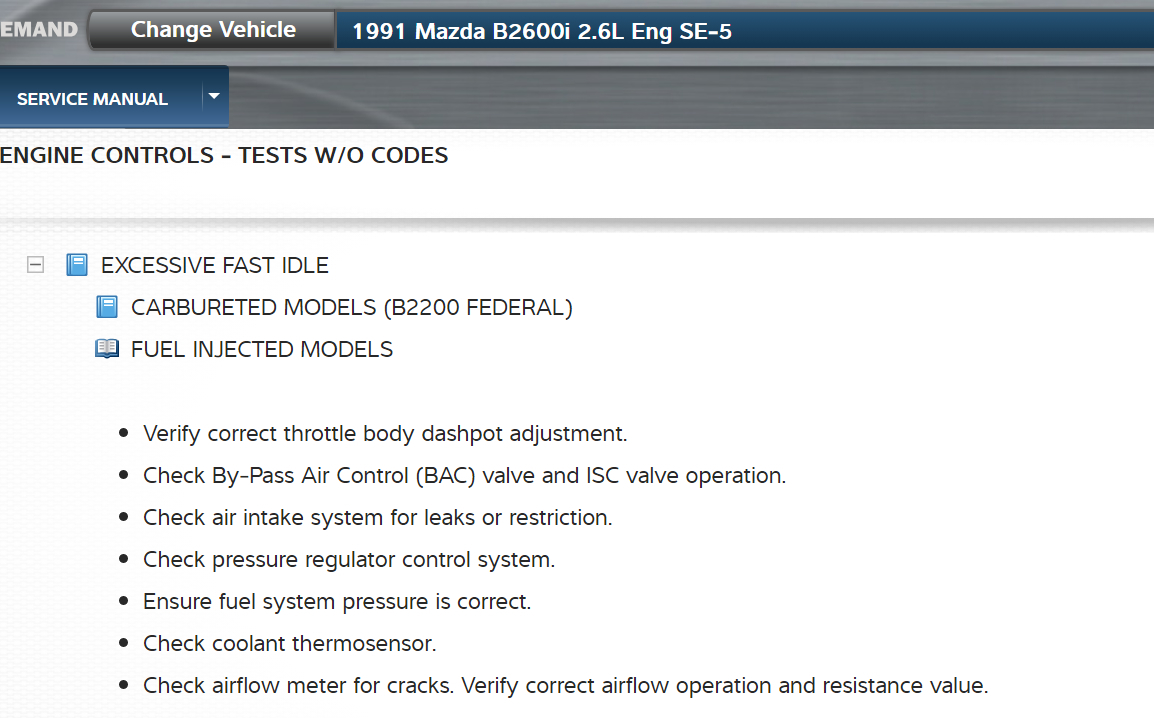The image size is (1154, 718).
Task: Click the pressure regulator control system line
Action: 349,560
